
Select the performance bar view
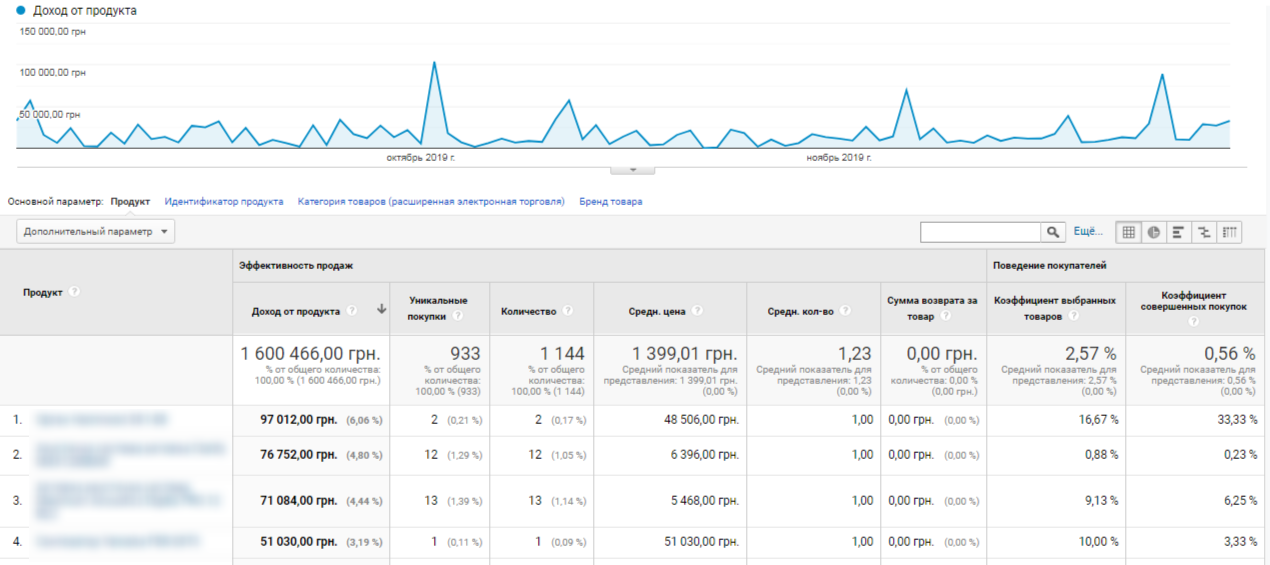pyautogui.click(x=1179, y=232)
